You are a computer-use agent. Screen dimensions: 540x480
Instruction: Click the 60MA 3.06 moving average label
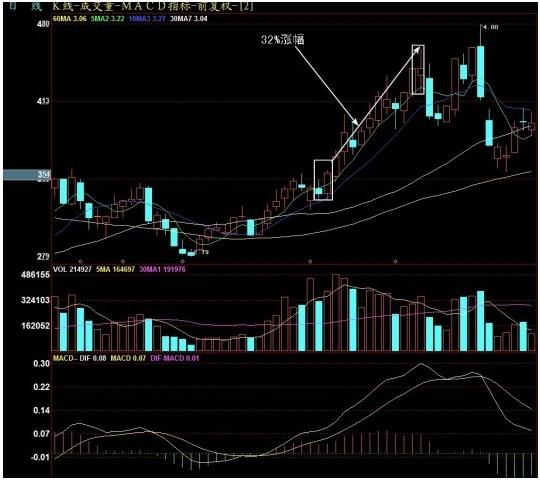tap(69, 19)
